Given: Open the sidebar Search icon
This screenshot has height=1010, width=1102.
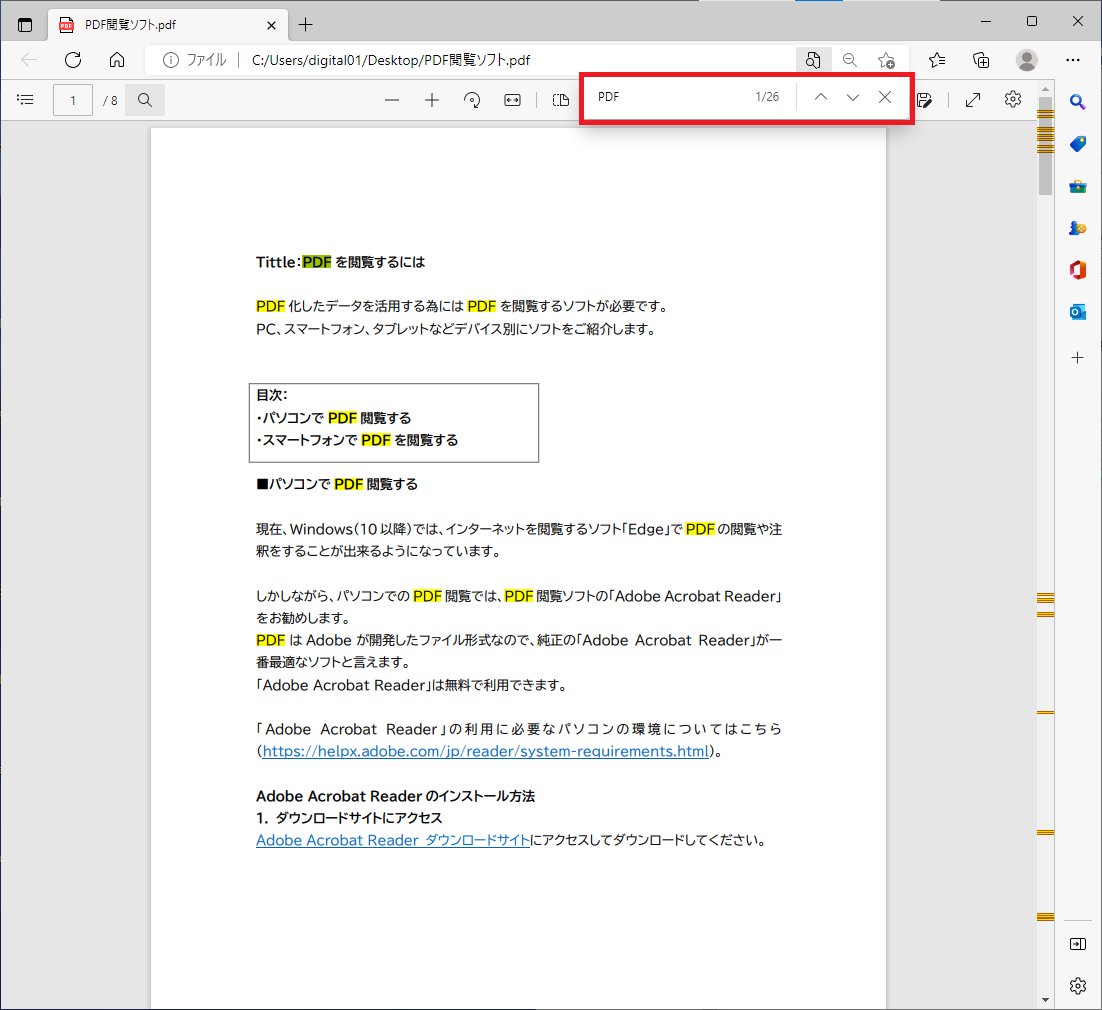Looking at the screenshot, I should click(x=1077, y=103).
